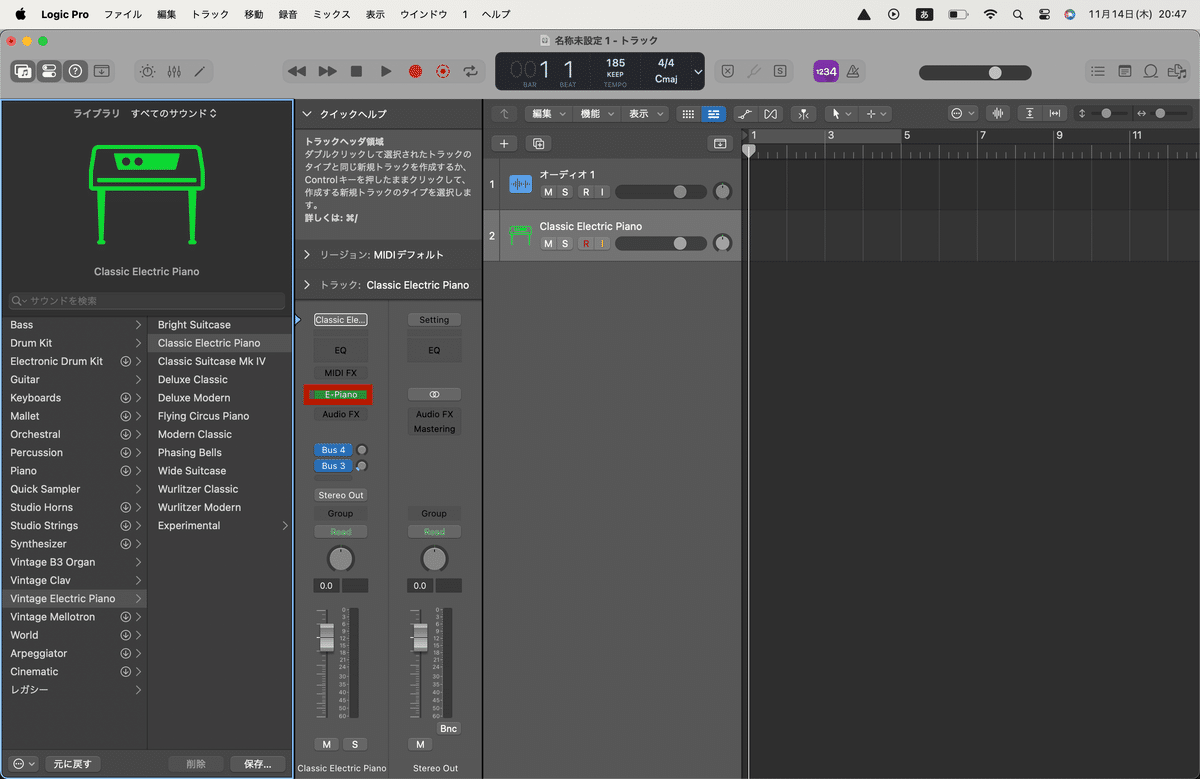1200x779 pixels.
Task: Toggle the metronome click button
Action: tap(853, 71)
